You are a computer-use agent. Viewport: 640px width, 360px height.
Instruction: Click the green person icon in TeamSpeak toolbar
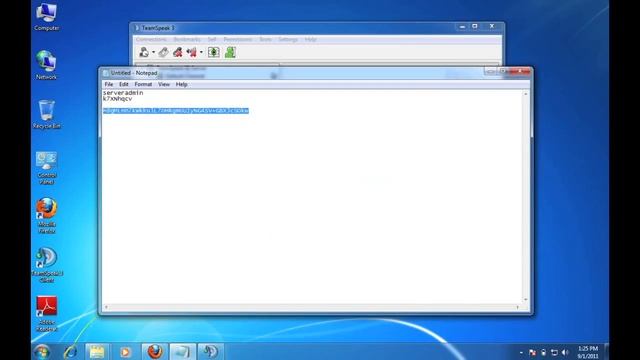pyautogui.click(x=230, y=52)
